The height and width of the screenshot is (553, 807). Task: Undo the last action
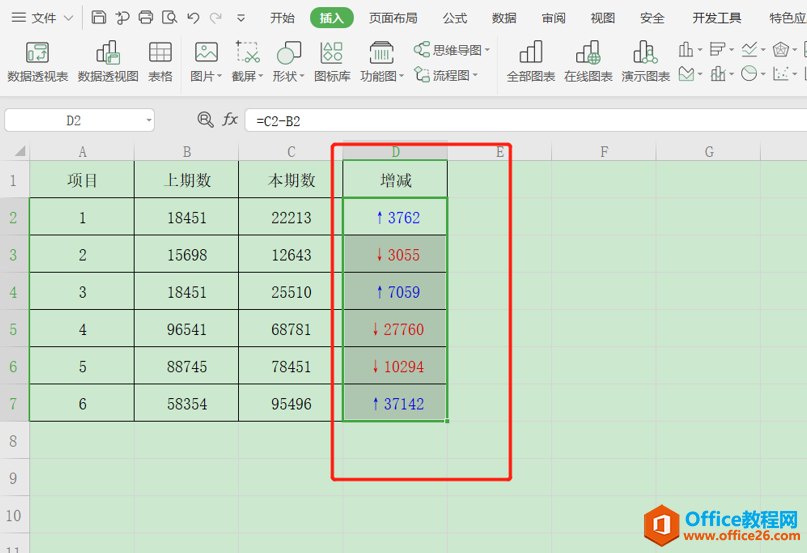[x=193, y=18]
